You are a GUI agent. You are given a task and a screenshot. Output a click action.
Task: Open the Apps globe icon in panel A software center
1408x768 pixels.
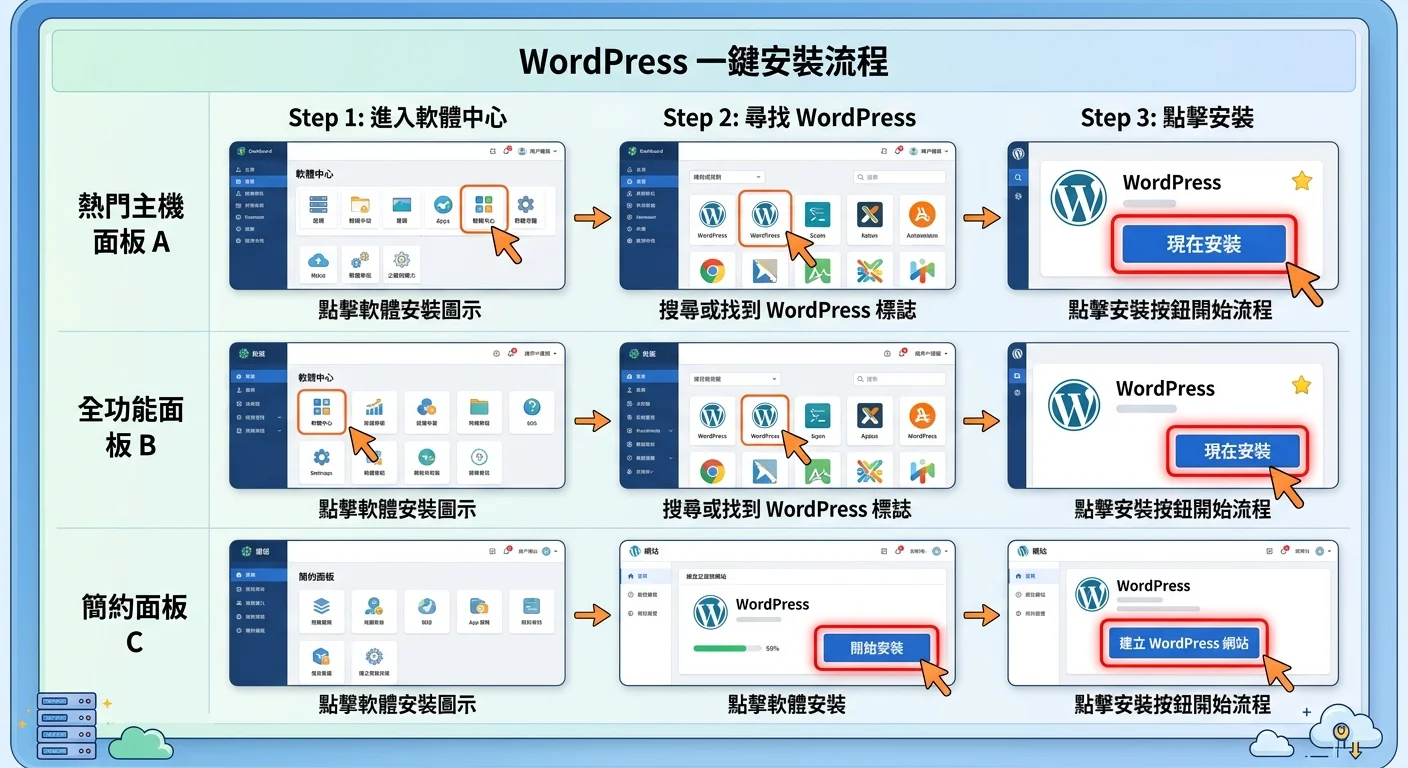pos(443,205)
